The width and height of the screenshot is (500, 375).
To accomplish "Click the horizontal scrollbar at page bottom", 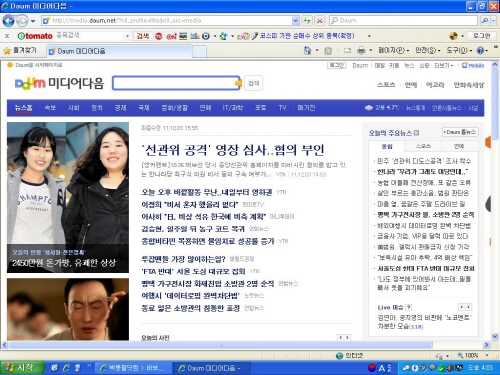I will [x=220, y=345].
